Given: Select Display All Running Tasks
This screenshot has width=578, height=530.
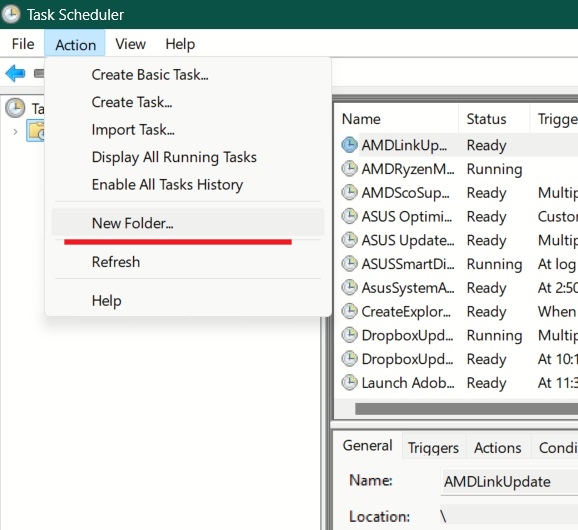Looking at the screenshot, I should pos(188,157).
